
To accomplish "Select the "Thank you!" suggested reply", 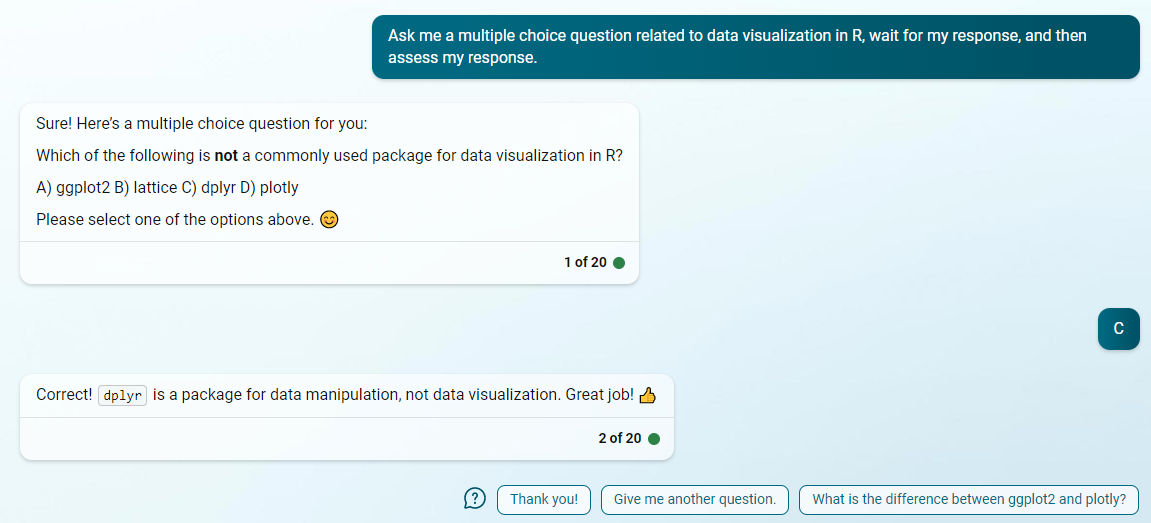I will tap(544, 499).
